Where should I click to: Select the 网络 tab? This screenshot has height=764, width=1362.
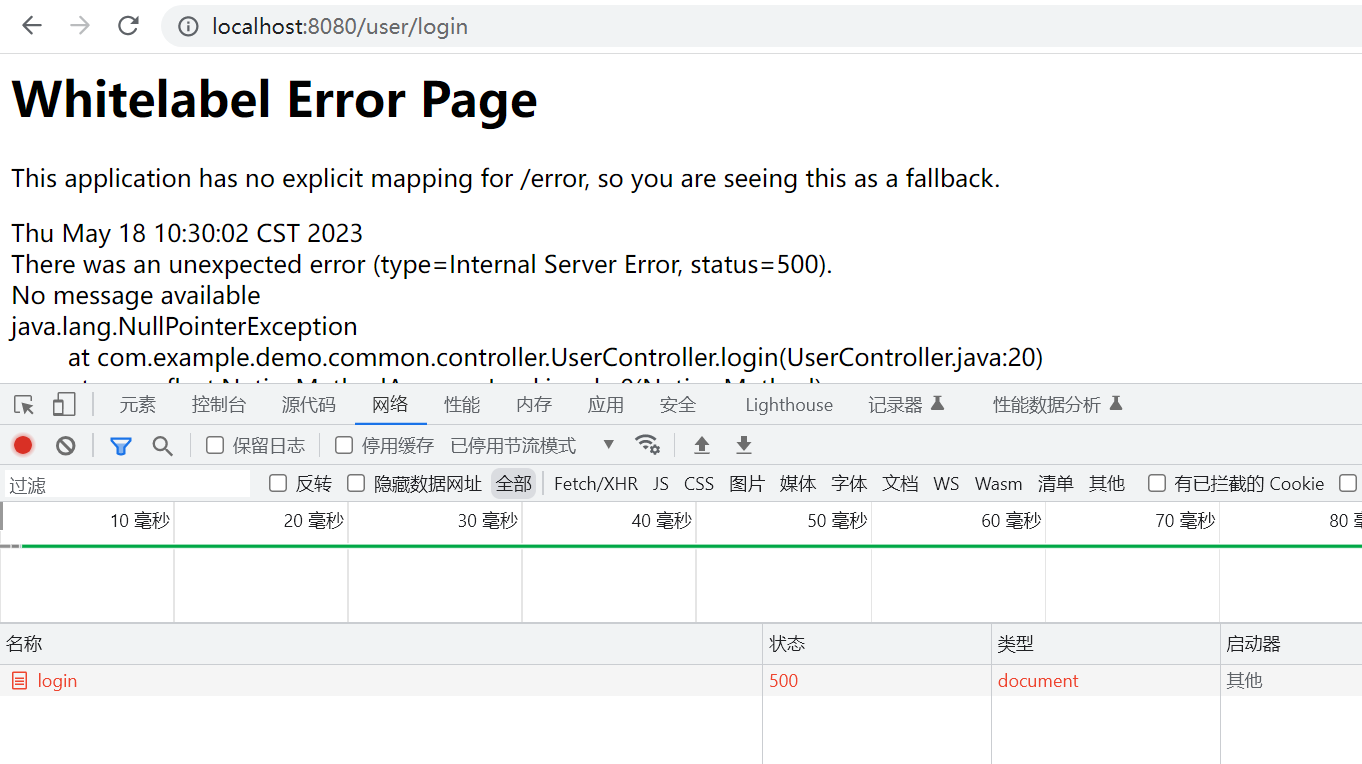[390, 405]
